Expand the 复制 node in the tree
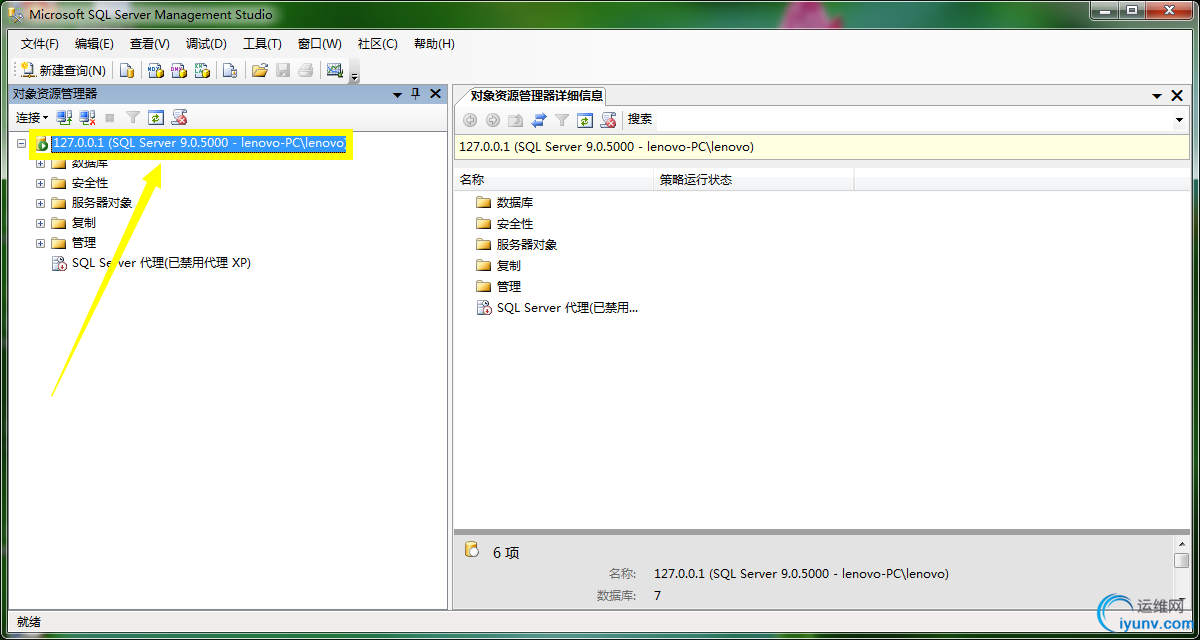 click(41, 223)
